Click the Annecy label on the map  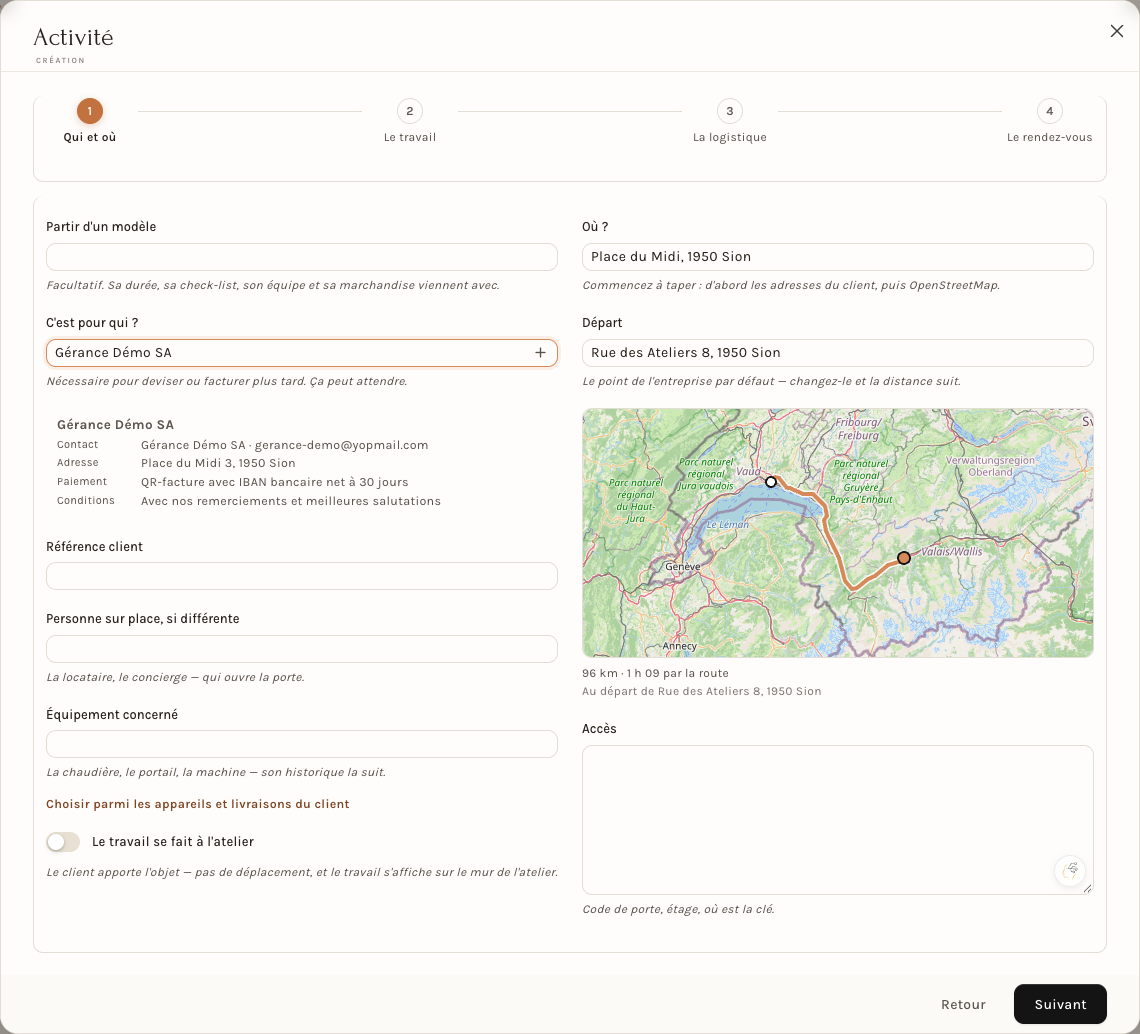(680, 646)
